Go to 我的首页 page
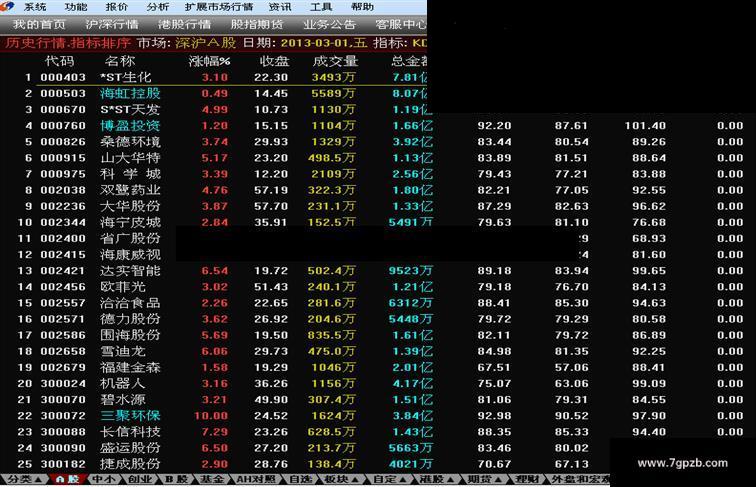756x487 pixels. [39, 24]
